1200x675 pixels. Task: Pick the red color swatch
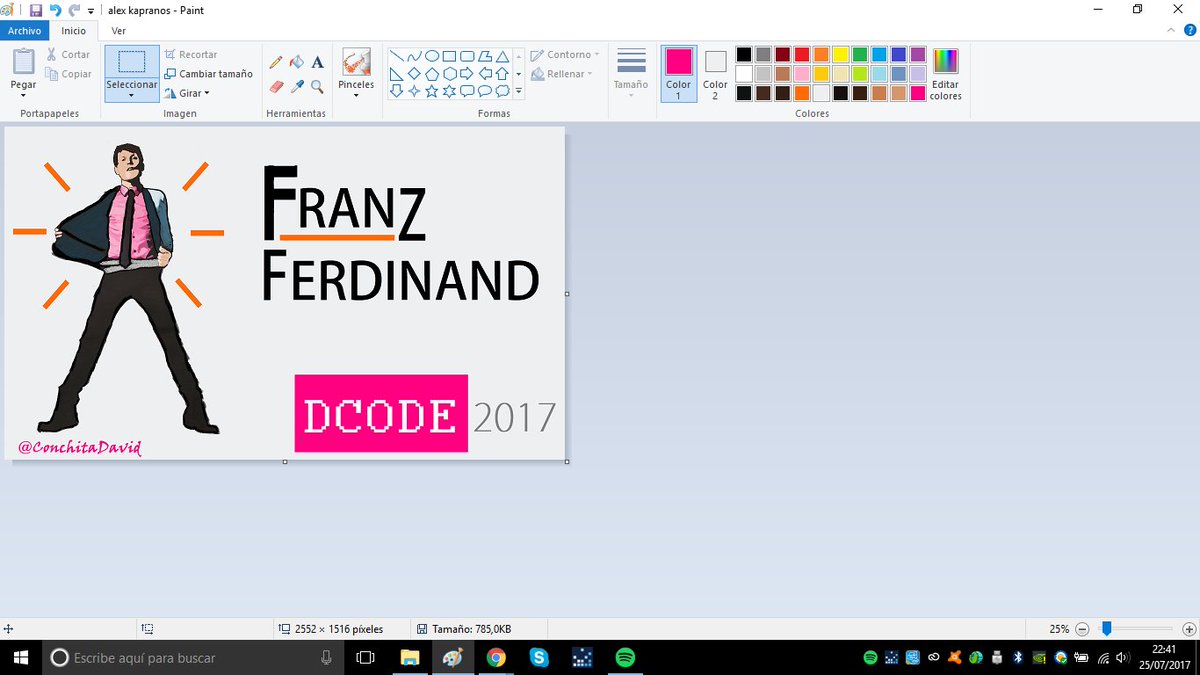(x=802, y=54)
